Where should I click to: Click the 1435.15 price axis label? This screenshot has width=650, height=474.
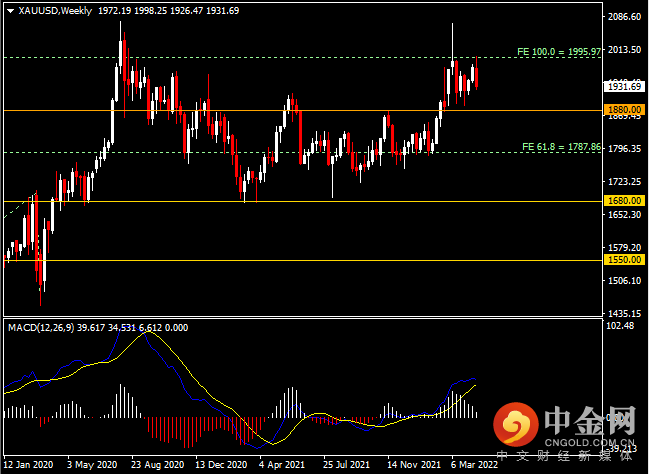pos(624,314)
